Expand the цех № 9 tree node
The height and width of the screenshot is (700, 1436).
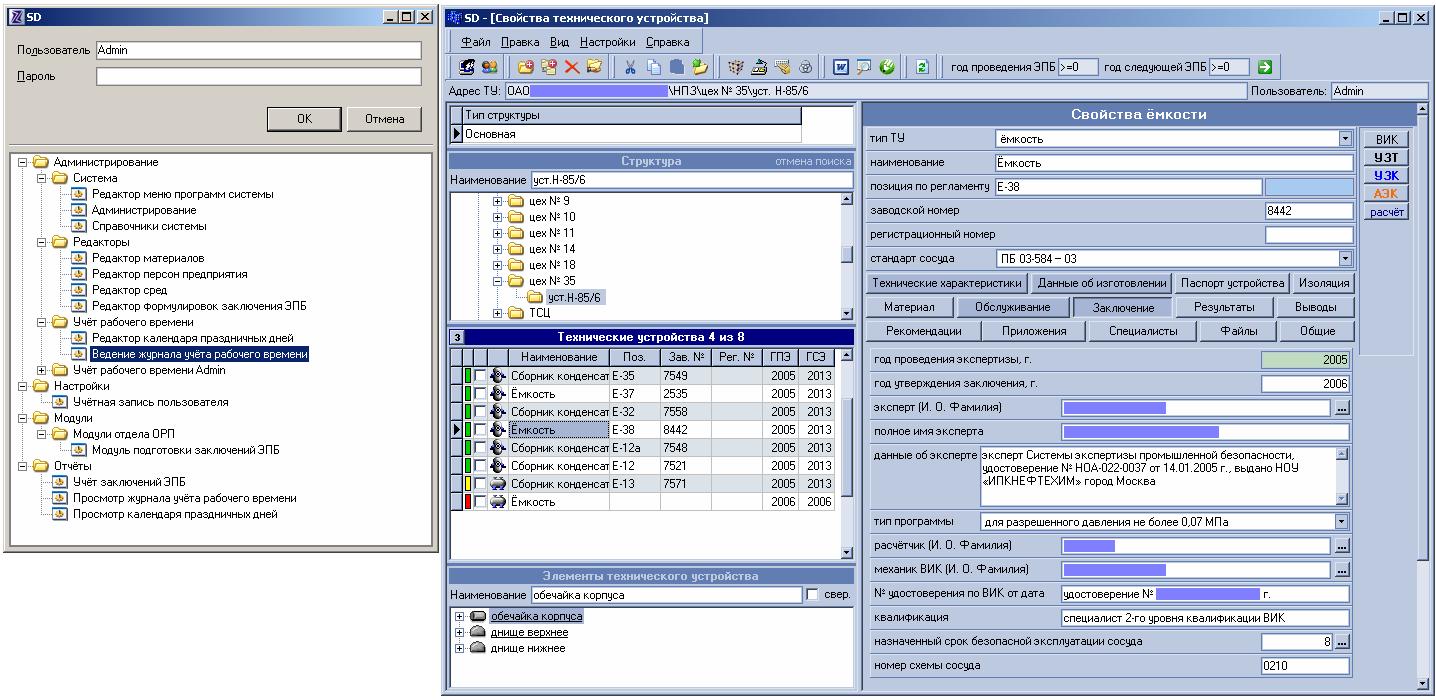497,201
